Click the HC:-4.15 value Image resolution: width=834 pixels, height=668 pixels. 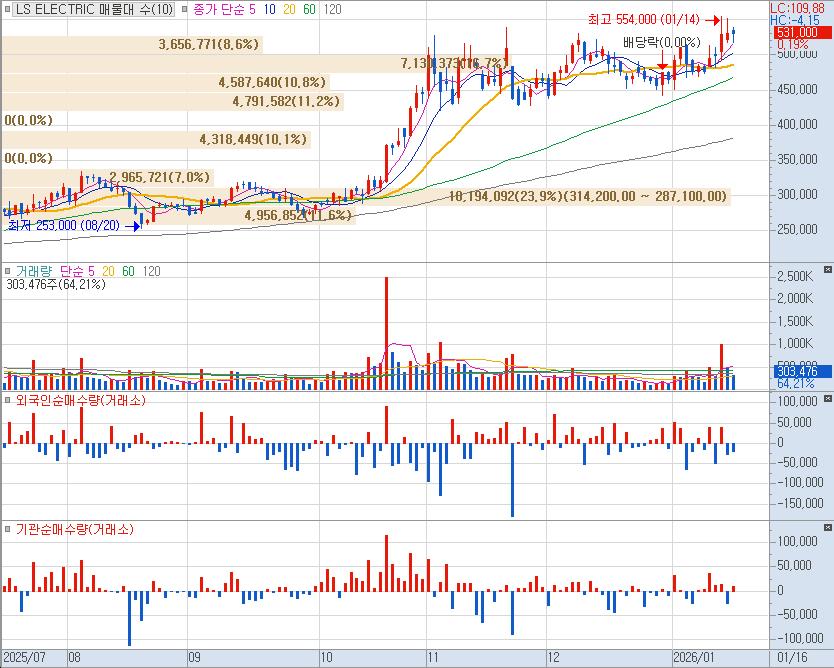[x=795, y=20]
